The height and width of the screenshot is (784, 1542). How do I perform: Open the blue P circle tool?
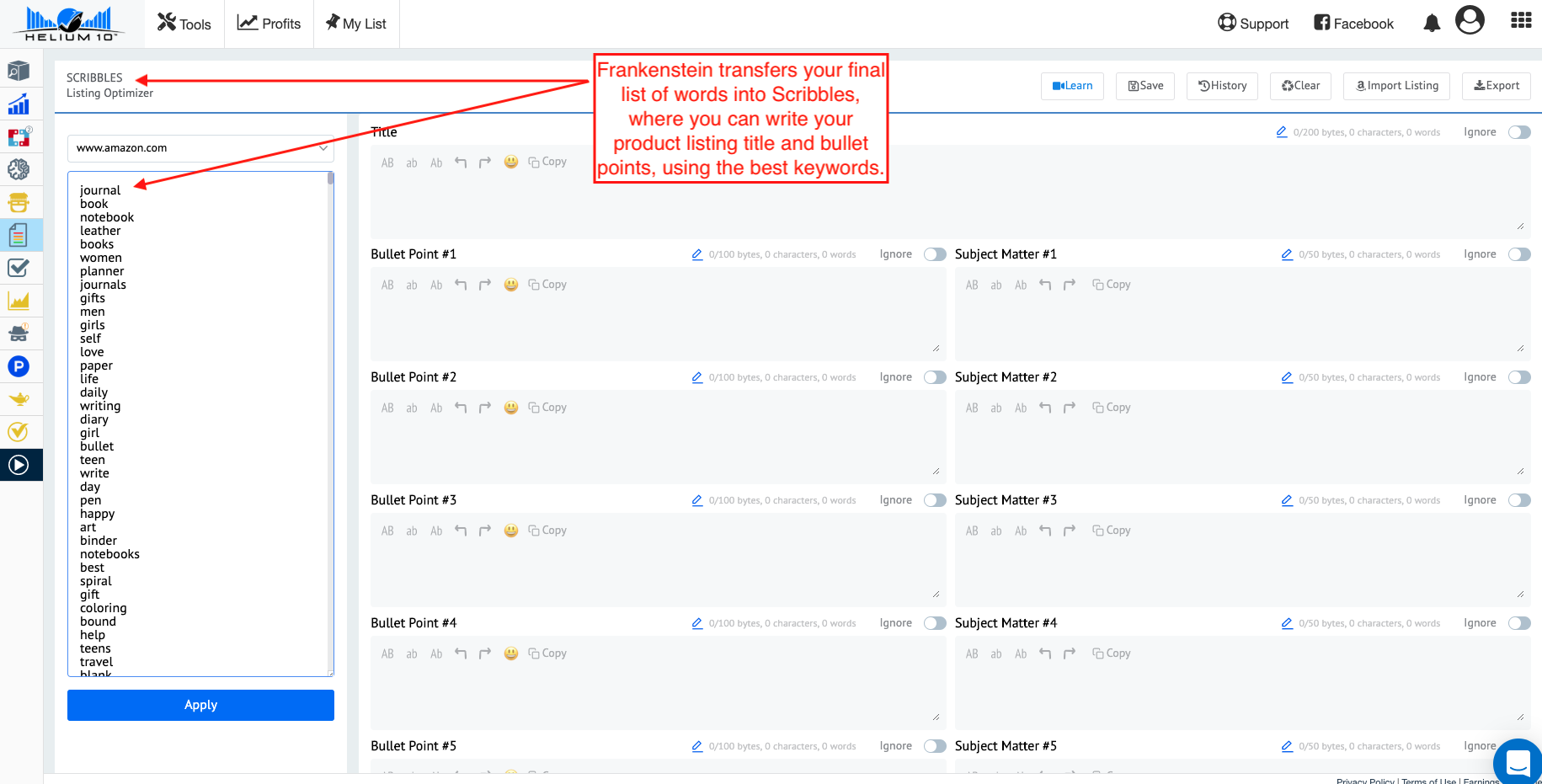point(19,366)
